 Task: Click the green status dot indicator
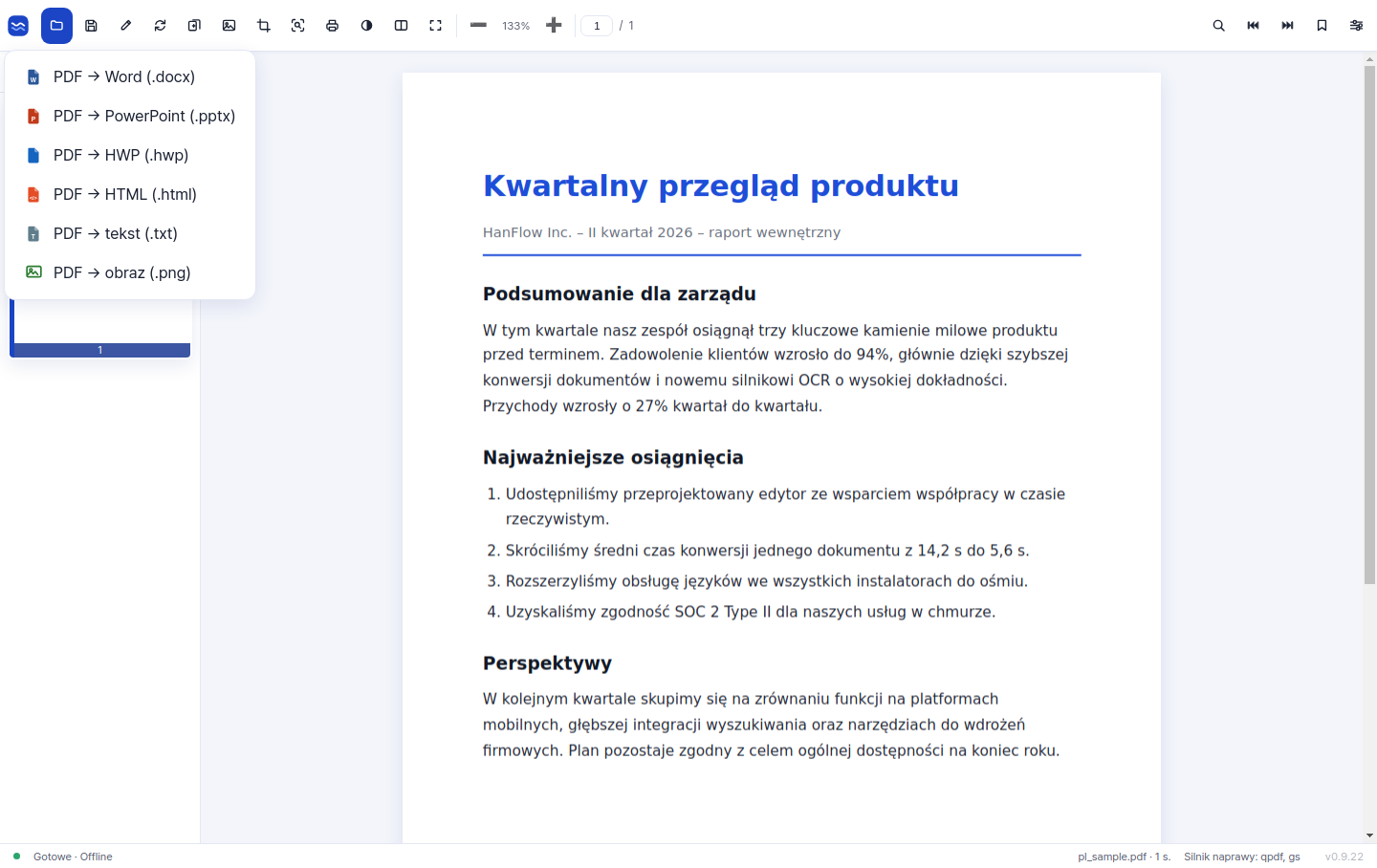pyautogui.click(x=16, y=857)
